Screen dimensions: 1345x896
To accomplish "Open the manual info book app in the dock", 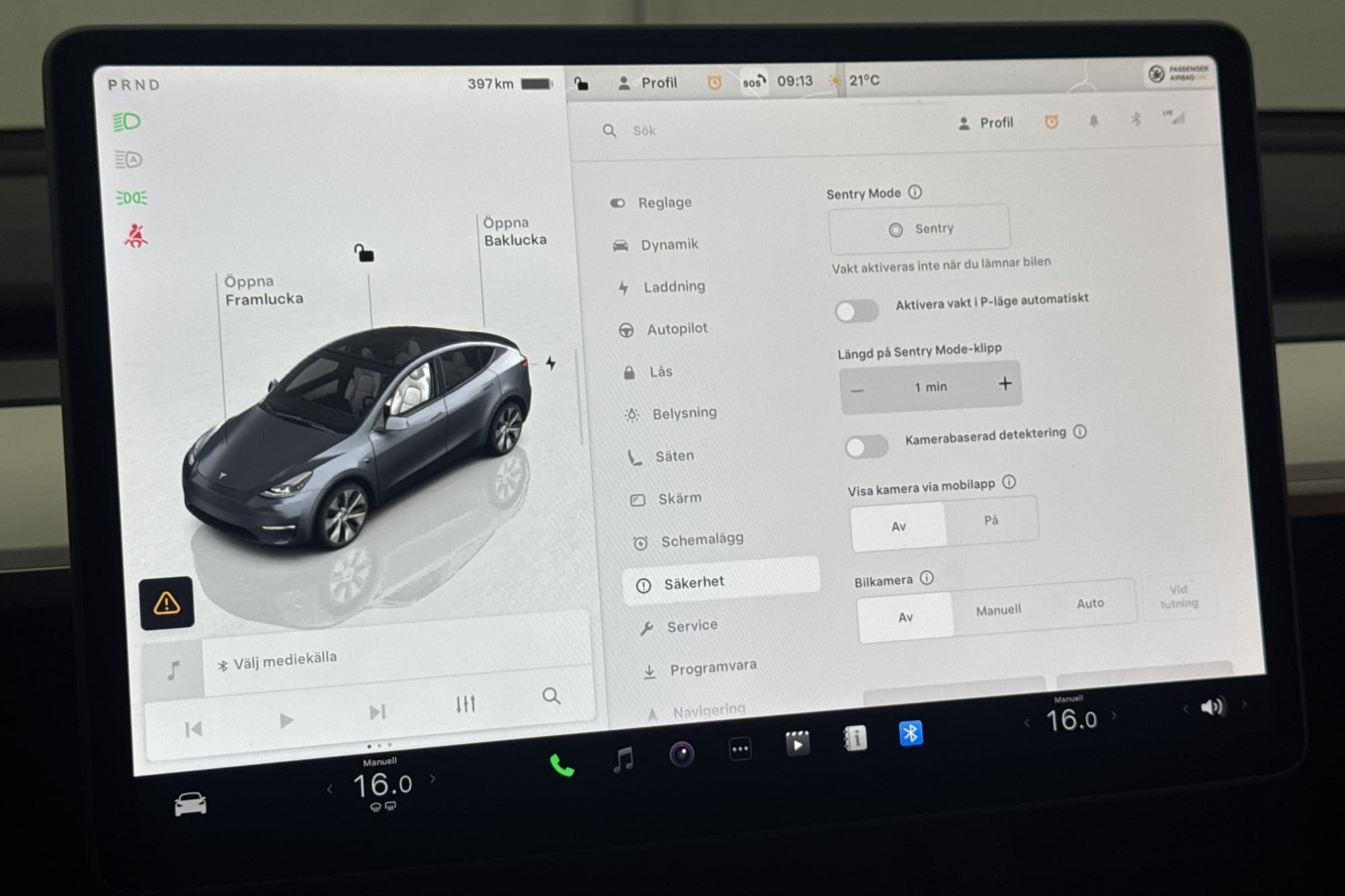I will 855,738.
